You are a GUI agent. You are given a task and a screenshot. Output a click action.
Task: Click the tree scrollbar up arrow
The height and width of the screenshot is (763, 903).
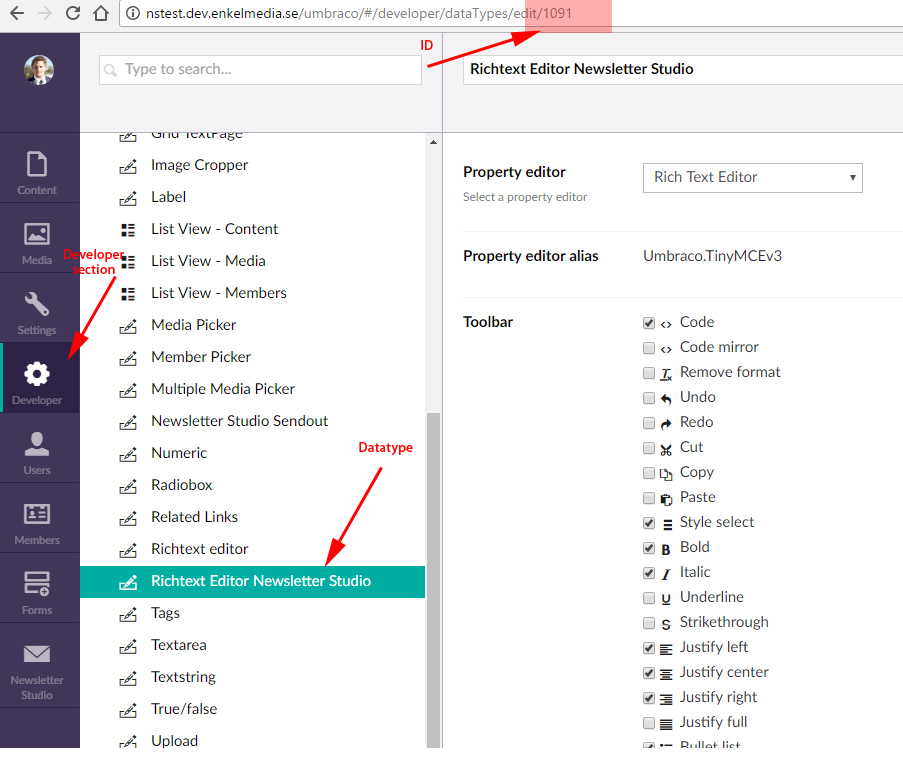coord(433,142)
